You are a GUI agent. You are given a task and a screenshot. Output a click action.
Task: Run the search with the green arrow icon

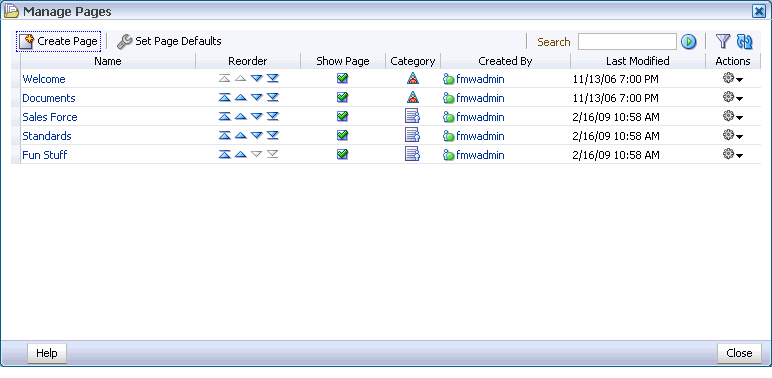[688, 42]
